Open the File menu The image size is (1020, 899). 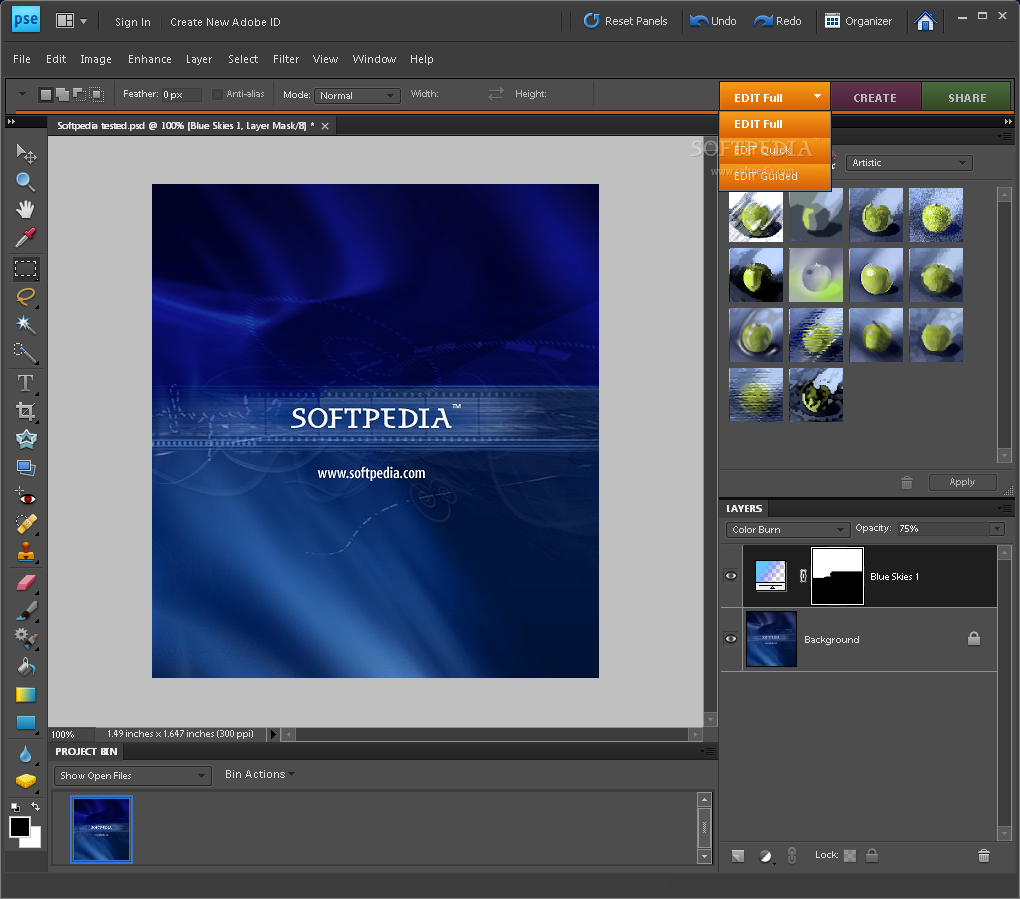click(22, 59)
